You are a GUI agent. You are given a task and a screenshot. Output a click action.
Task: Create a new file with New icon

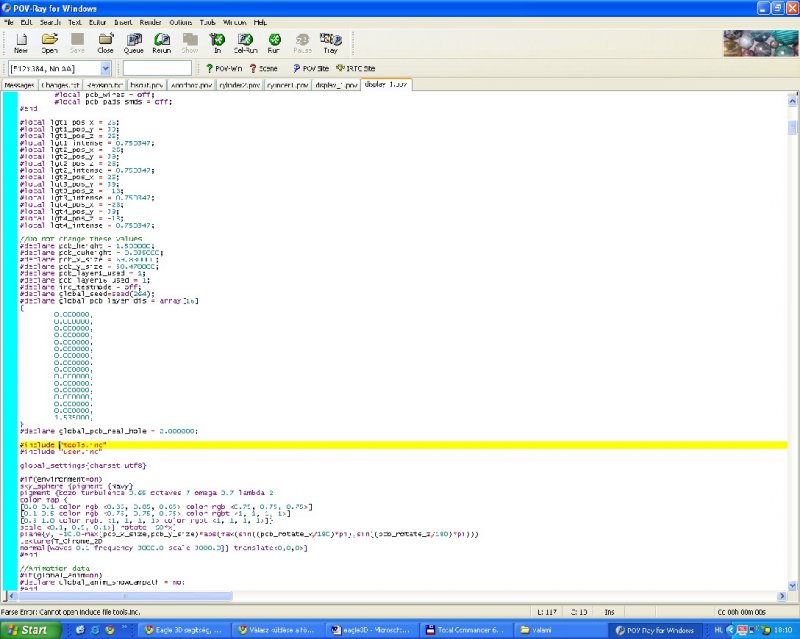21,43
